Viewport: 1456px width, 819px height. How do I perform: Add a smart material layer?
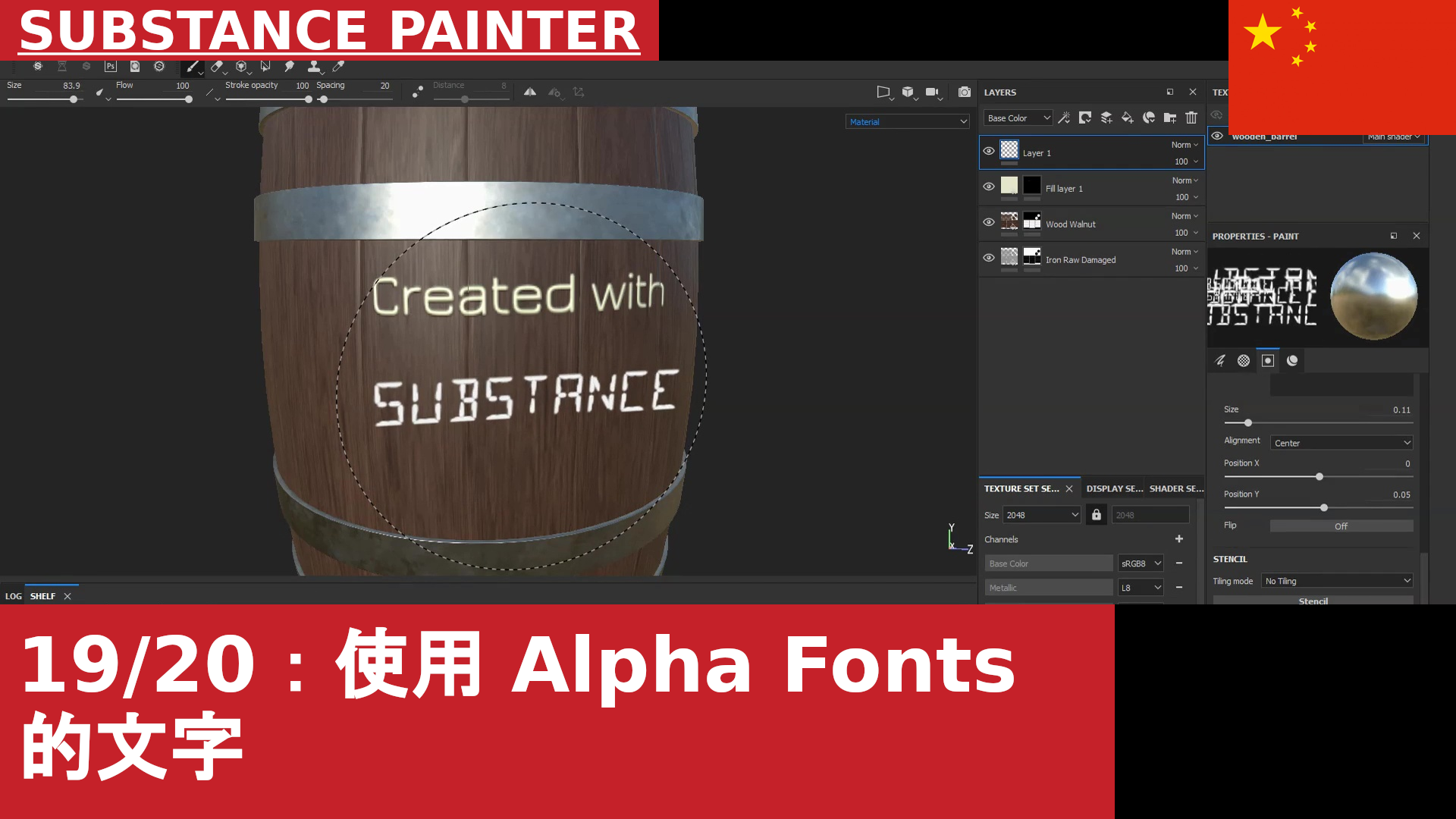pos(1149,118)
